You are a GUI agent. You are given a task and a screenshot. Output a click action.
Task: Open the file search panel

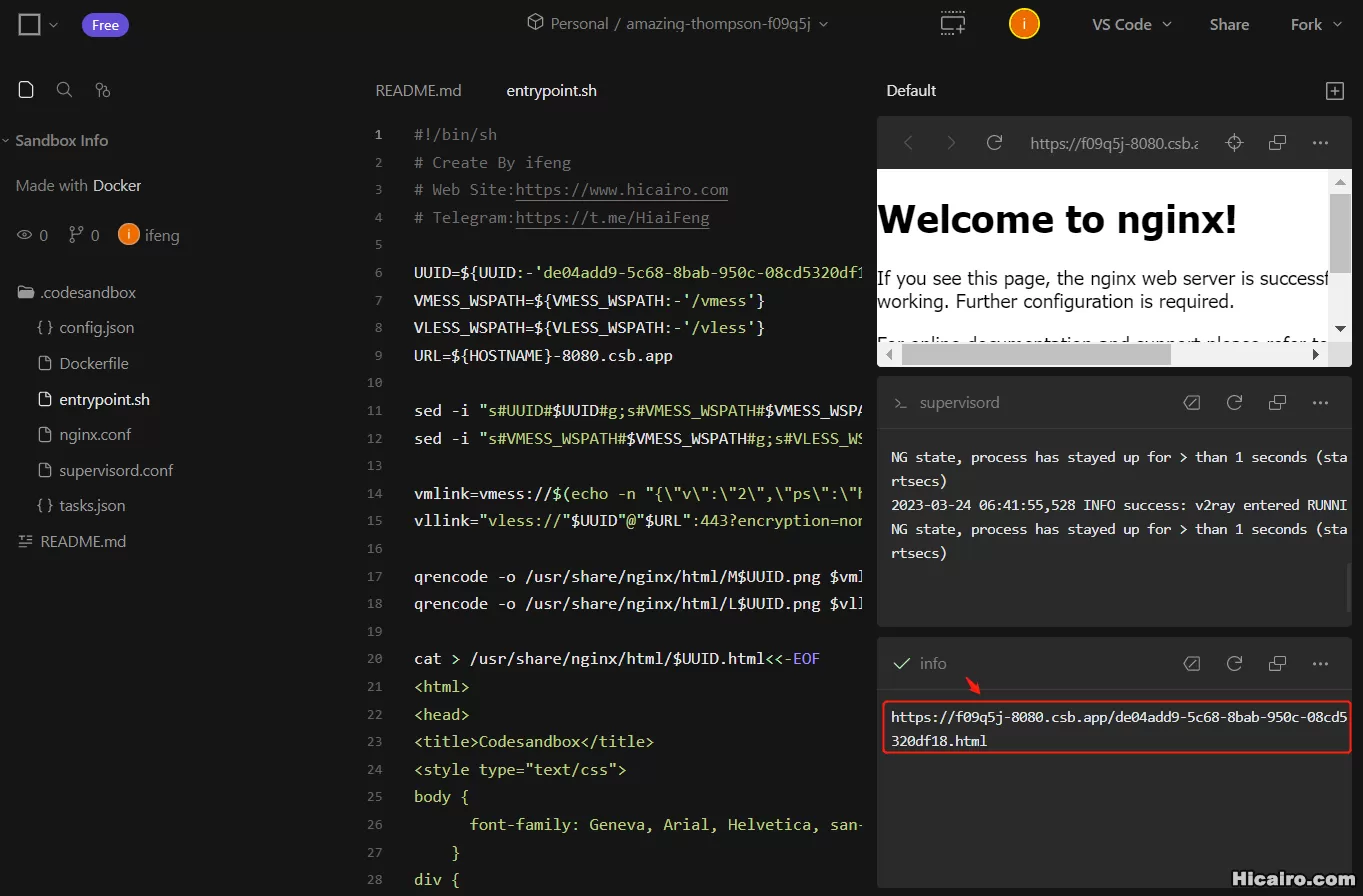64,90
